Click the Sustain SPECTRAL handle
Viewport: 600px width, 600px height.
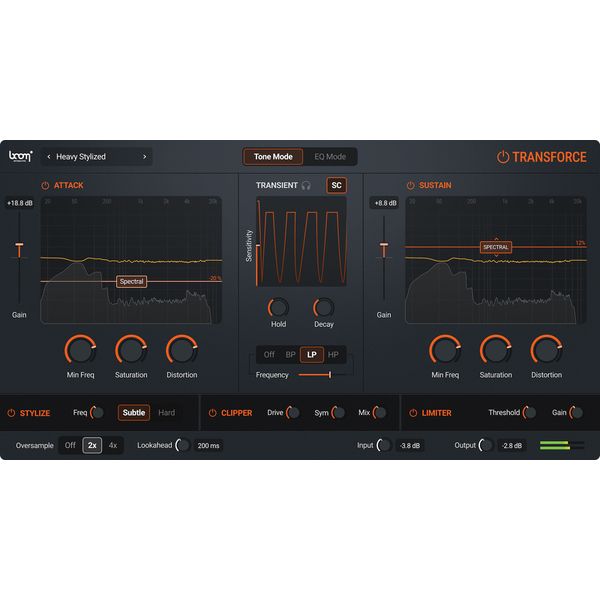[x=496, y=247]
